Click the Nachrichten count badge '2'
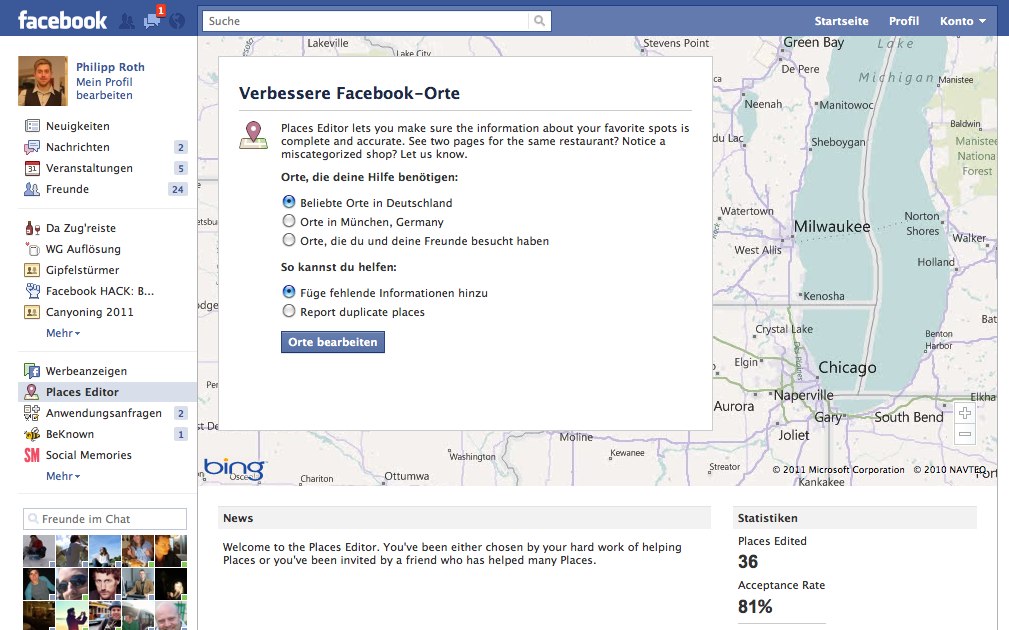This screenshot has height=630, width=1009. [x=181, y=147]
